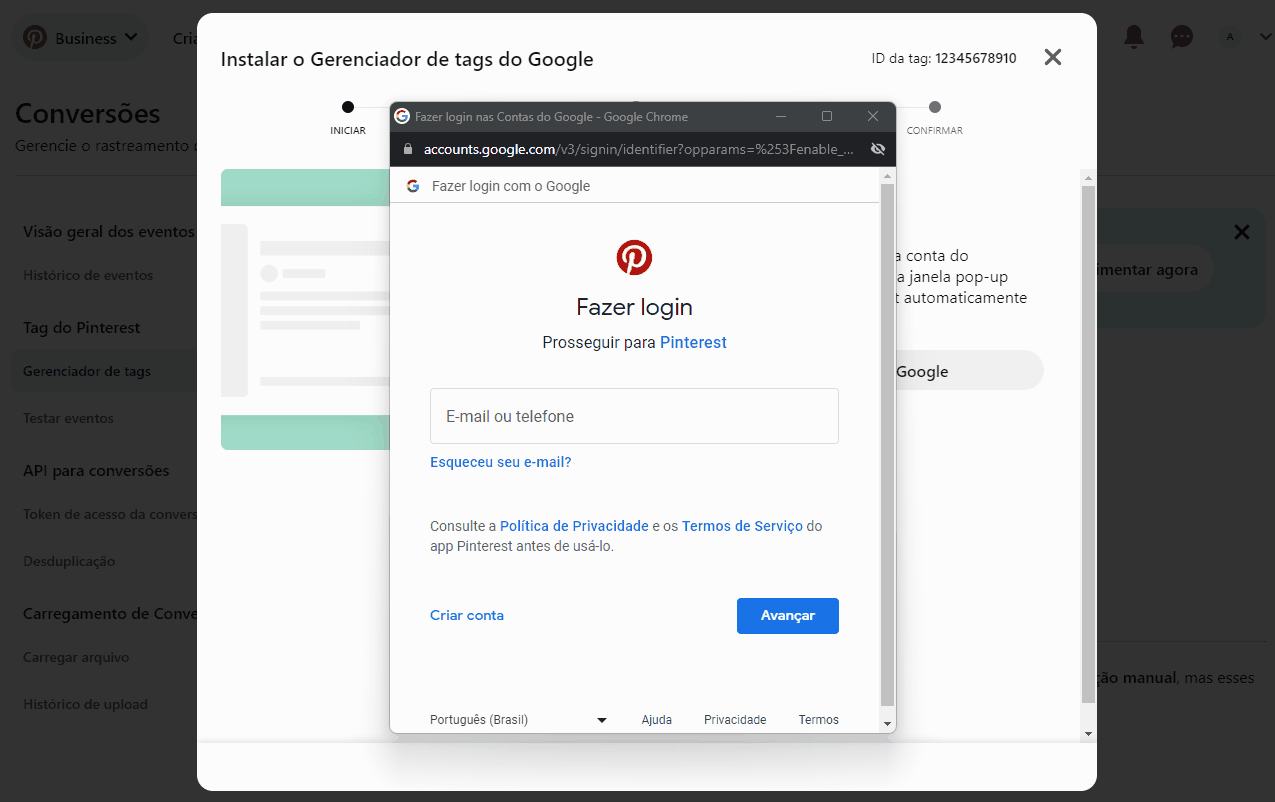Close the Instalar Gerenciador de tags dialog
The height and width of the screenshot is (802, 1275).
coord(1052,57)
